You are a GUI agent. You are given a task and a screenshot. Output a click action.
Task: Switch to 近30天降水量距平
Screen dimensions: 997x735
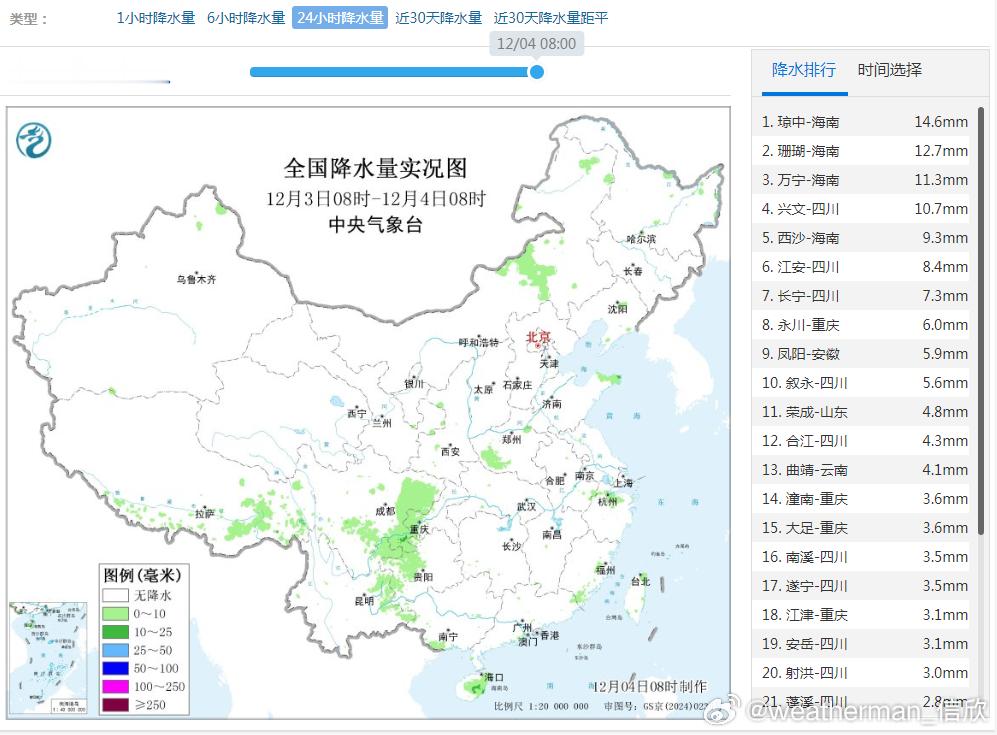tap(552, 17)
